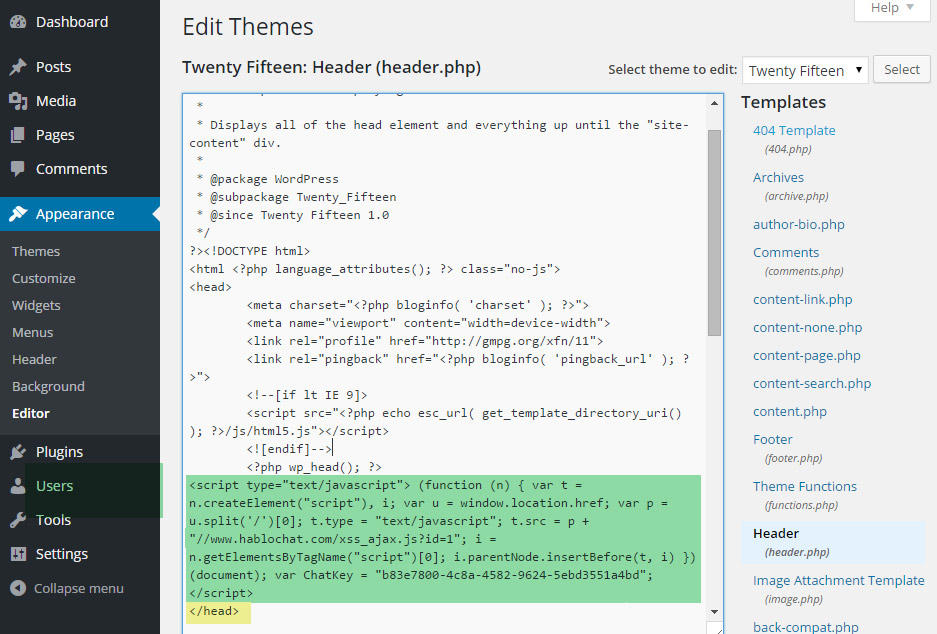Open author-bio.php template
This screenshot has width=937, height=634.
[x=798, y=225]
